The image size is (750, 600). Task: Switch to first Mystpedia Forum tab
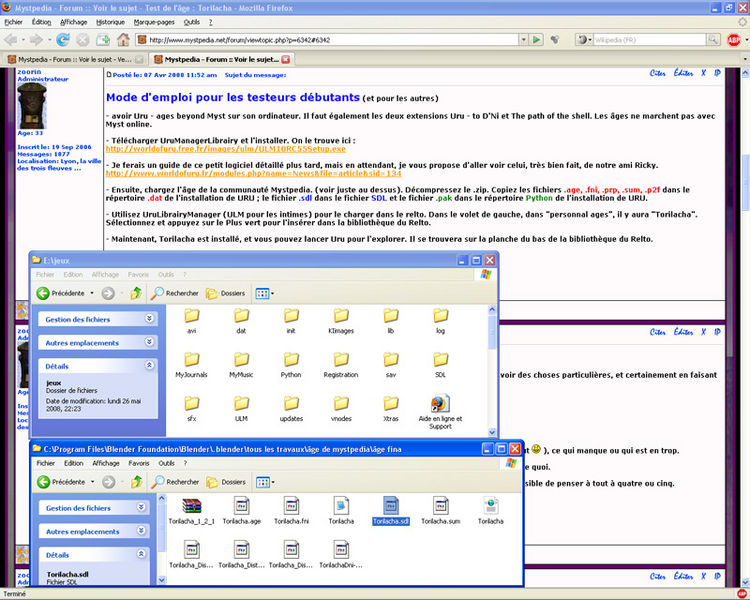click(x=75, y=59)
